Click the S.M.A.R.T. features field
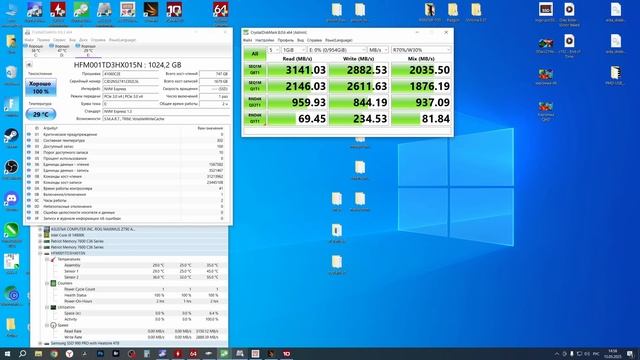The image size is (640, 360). (x=167, y=119)
